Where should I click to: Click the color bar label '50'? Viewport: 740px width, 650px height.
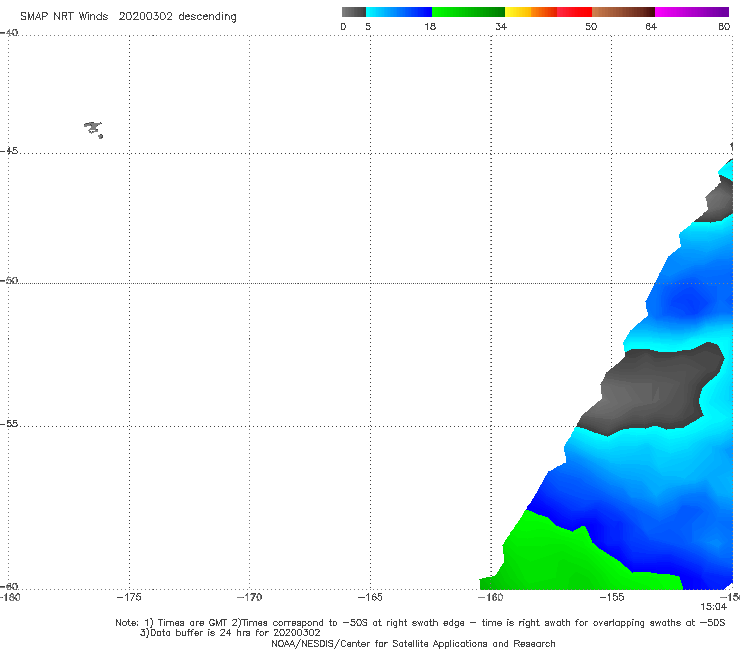(x=591, y=27)
